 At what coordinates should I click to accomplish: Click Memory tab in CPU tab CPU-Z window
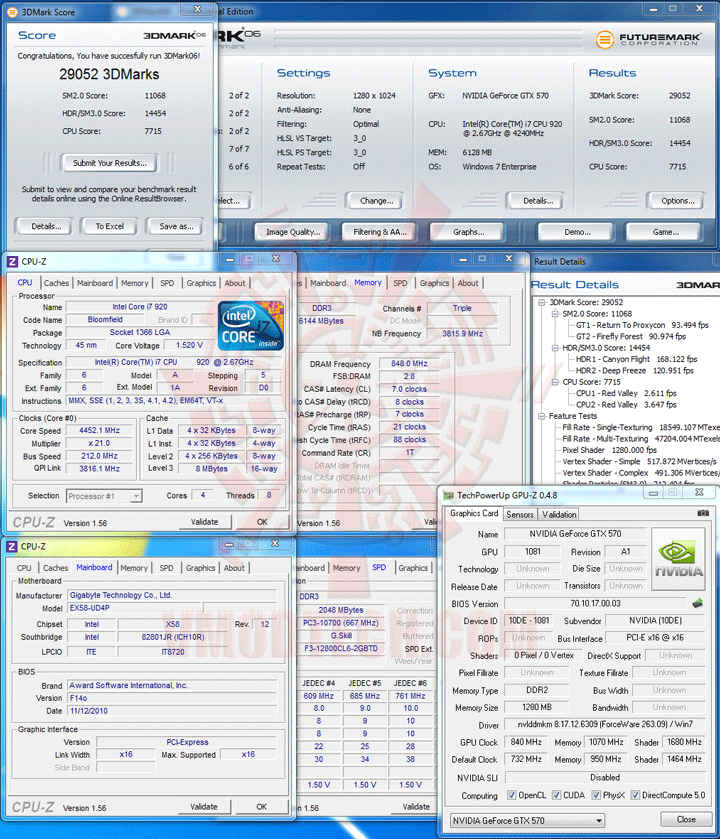click(134, 283)
